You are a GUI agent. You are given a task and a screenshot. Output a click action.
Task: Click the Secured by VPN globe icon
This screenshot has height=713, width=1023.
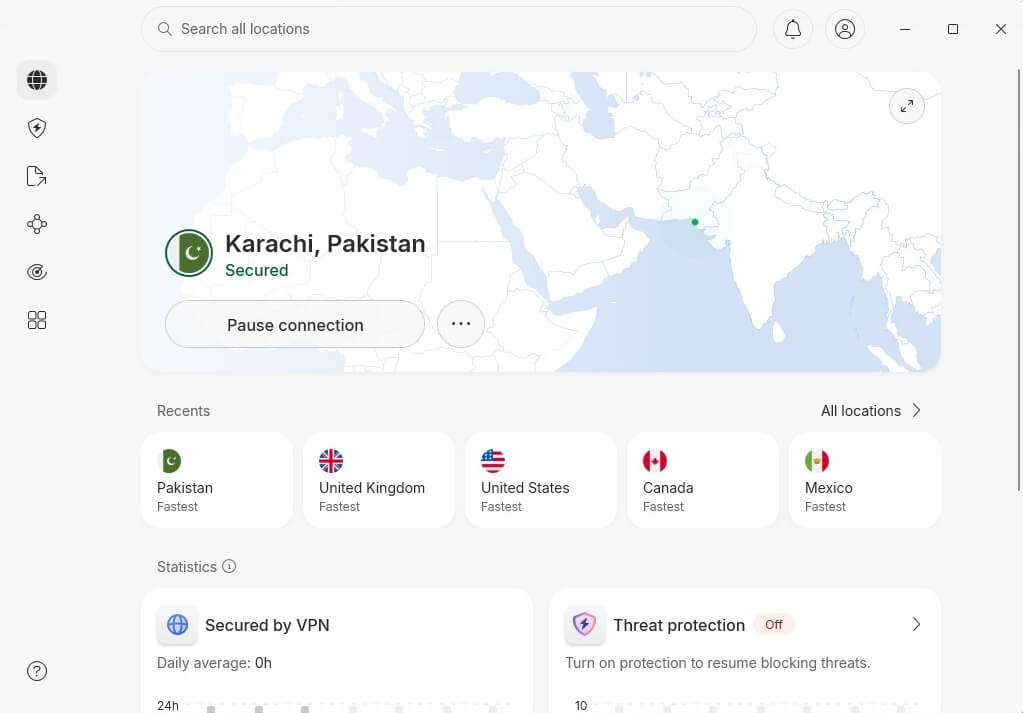click(177, 625)
